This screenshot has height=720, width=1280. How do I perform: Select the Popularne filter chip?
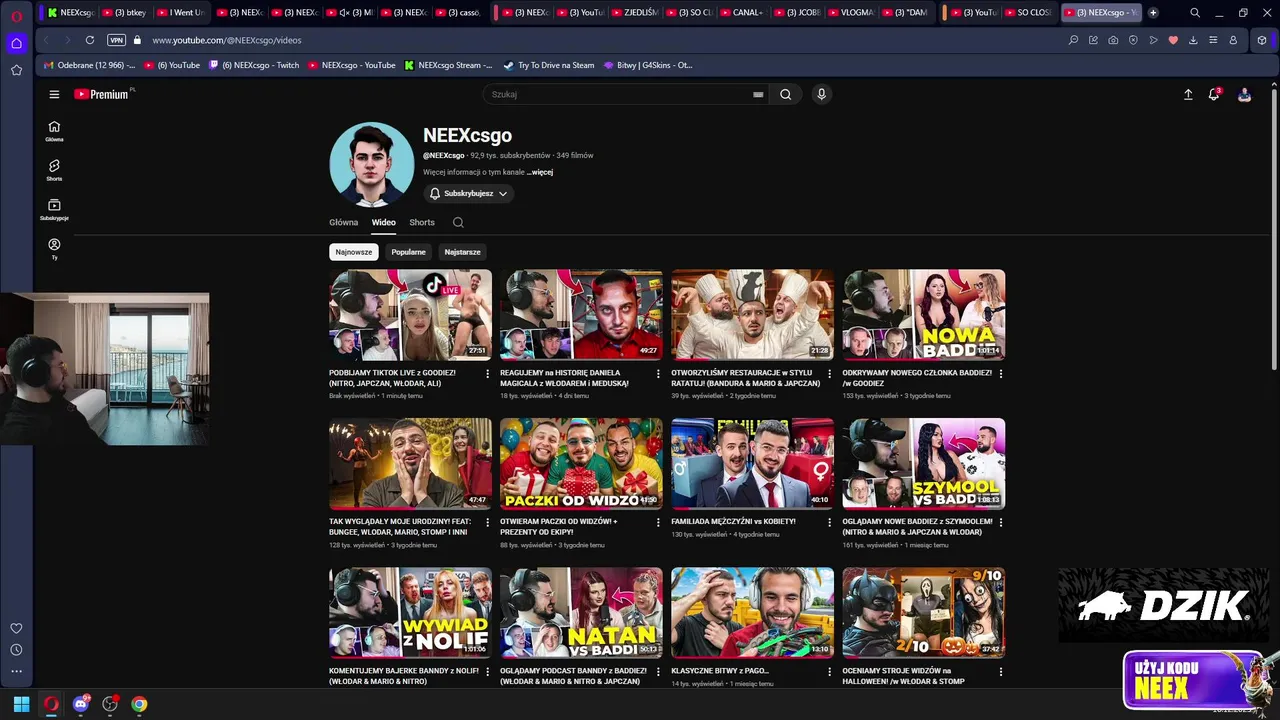click(x=408, y=252)
